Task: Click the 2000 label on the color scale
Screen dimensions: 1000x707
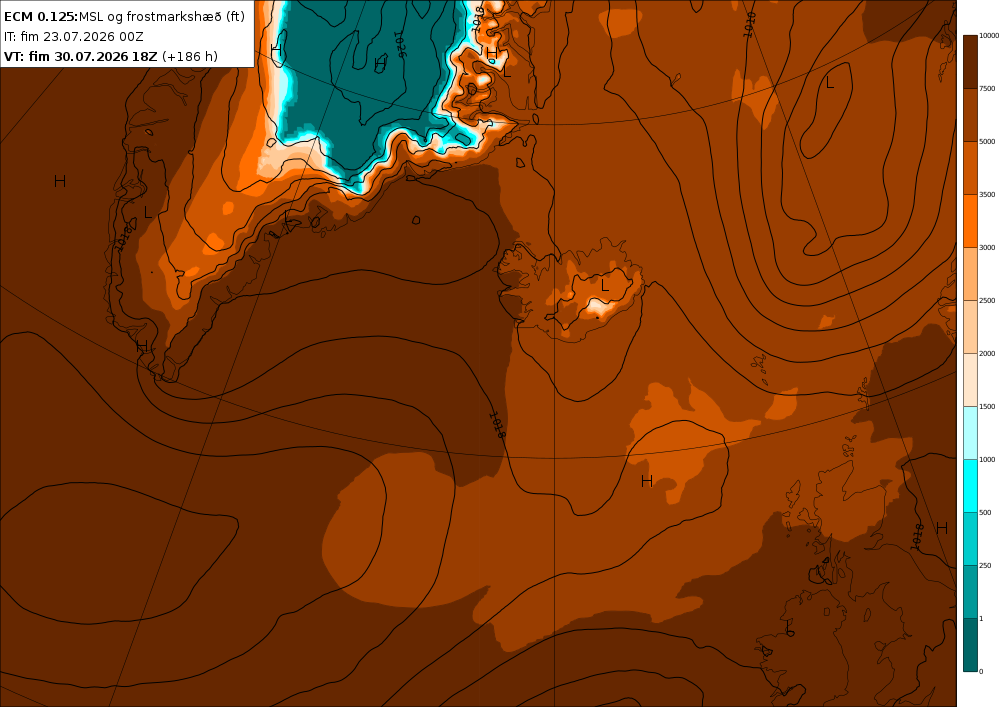Action: 987,353
